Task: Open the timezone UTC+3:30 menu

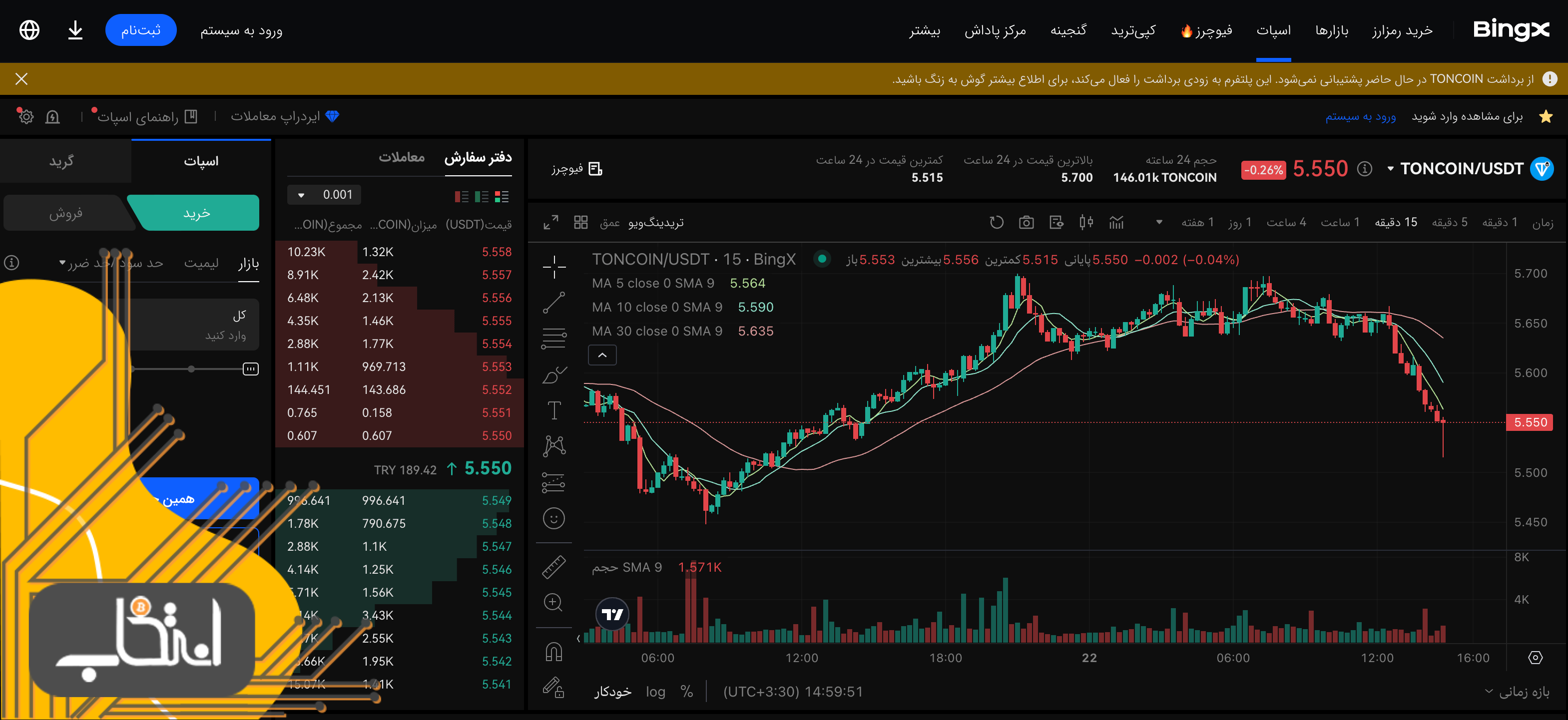Action: (793, 692)
